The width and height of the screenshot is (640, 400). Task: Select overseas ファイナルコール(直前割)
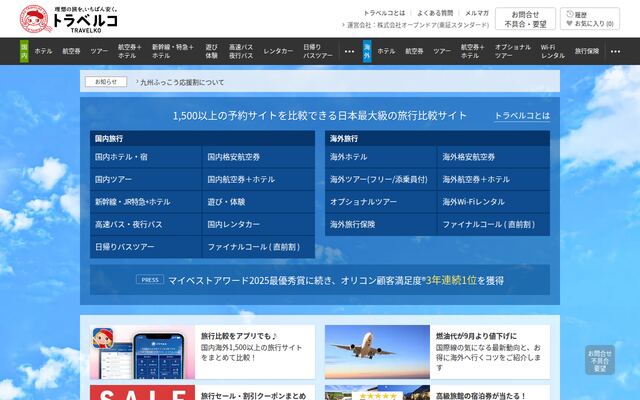[494, 224]
